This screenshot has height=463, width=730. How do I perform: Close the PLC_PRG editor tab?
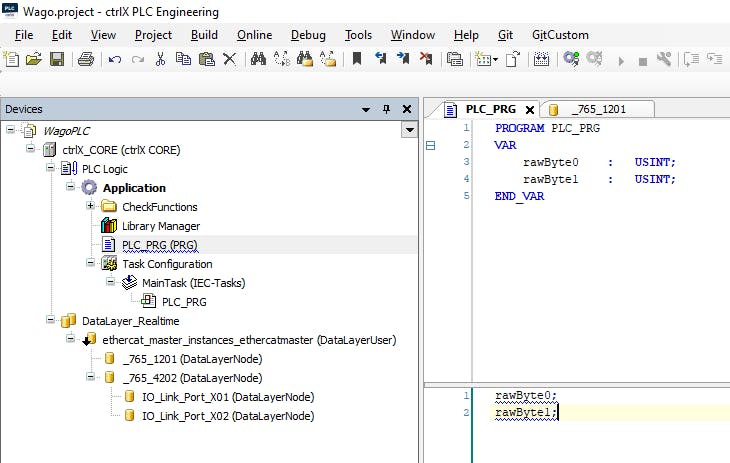coord(529,110)
